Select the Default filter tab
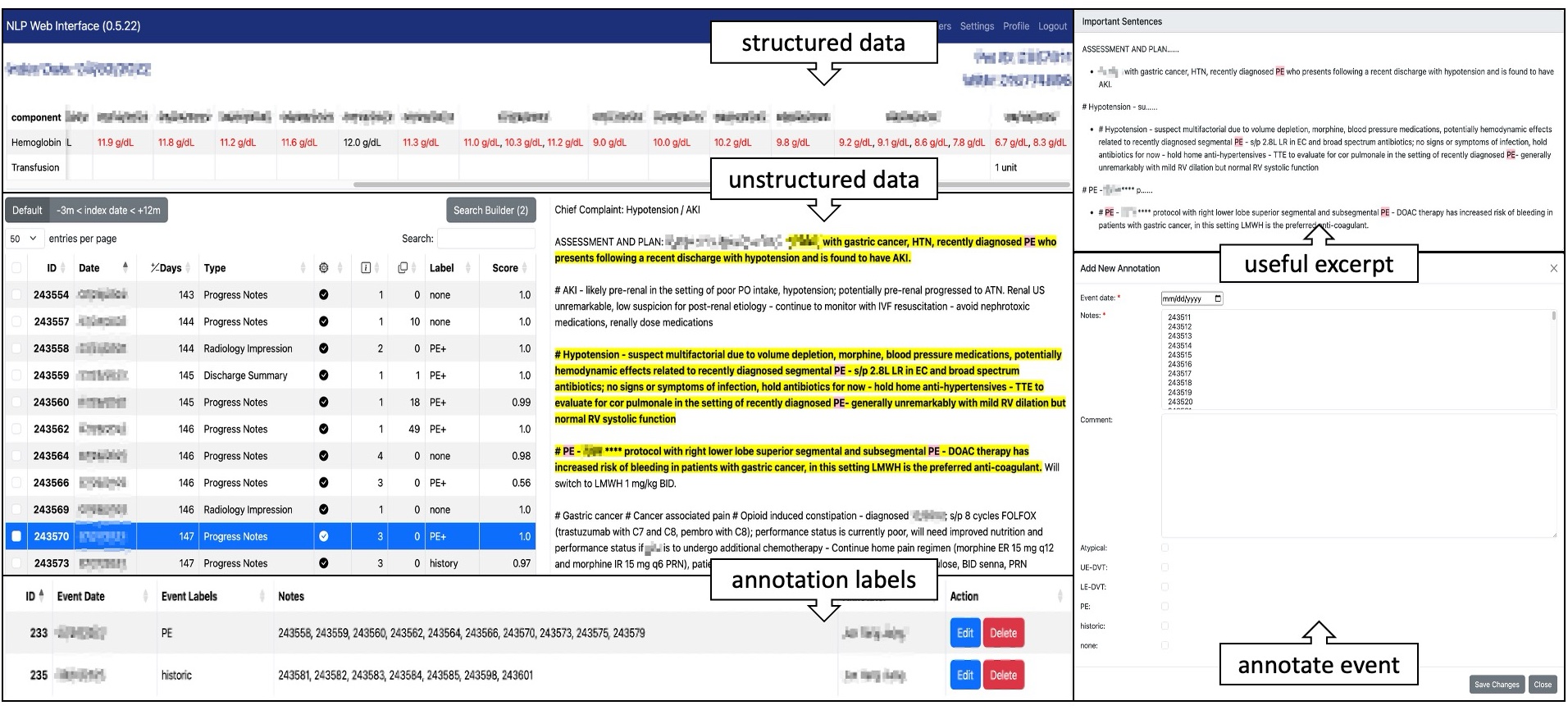Viewport: 1568px width, 710px height. coord(27,210)
